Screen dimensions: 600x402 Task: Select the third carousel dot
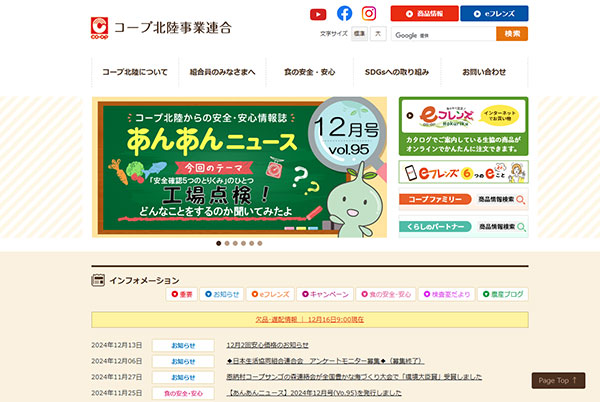point(235,243)
